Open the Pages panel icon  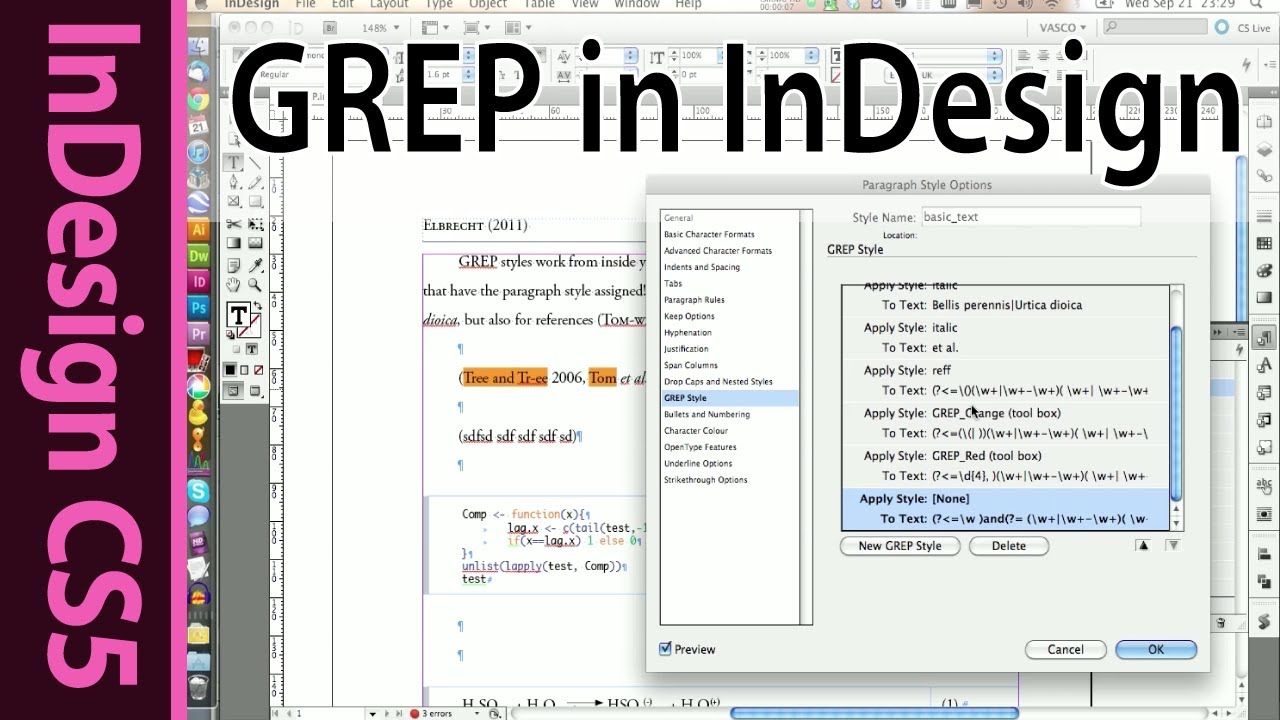coord(1263,121)
